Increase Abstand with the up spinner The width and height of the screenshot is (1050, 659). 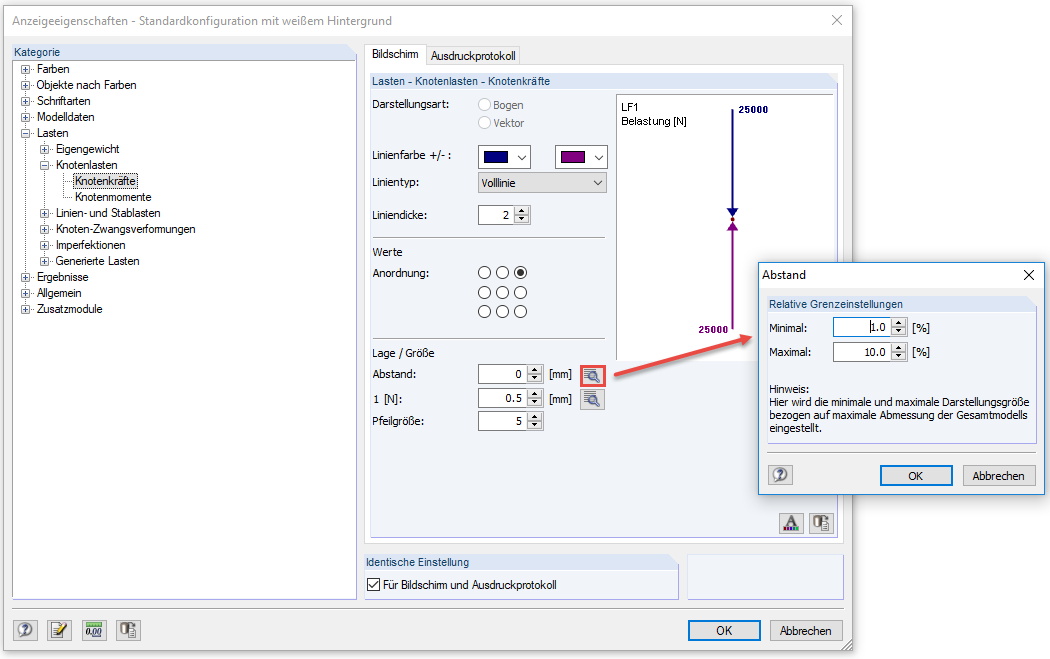[x=534, y=370]
